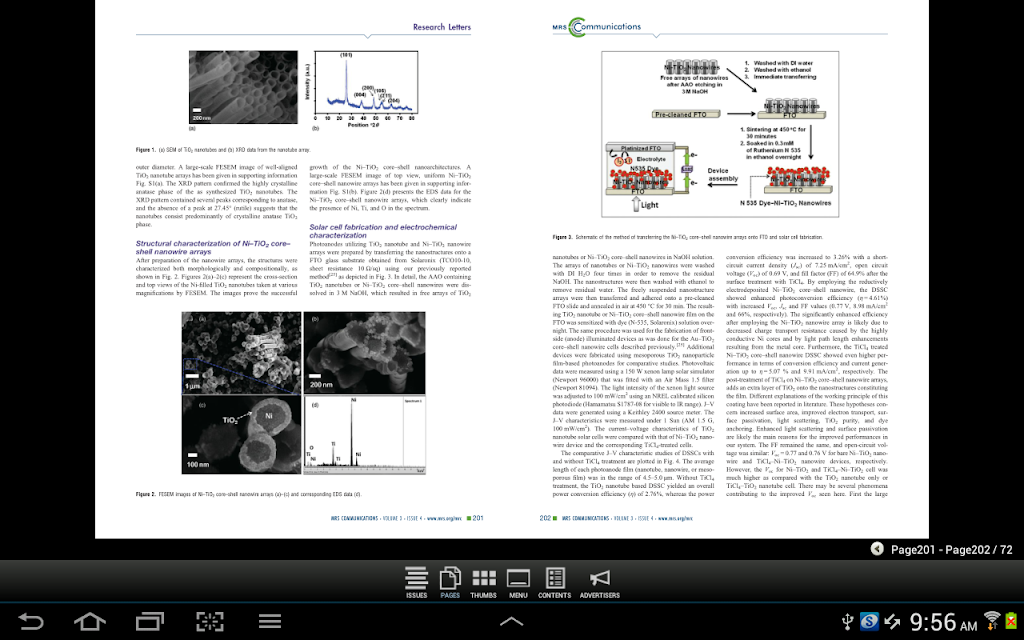Tap the solar cell fabrication schematic Figure 3
This screenshot has width=1024, height=640.
720,134
